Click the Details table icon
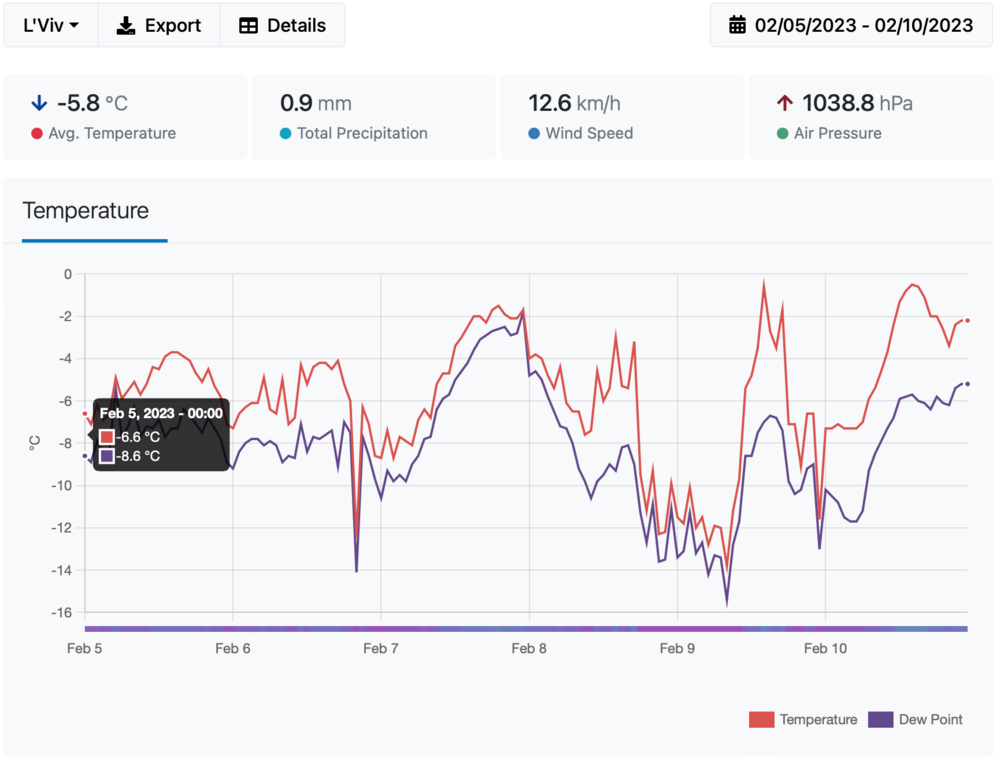Viewport: 1000px width, 767px height. click(249, 26)
